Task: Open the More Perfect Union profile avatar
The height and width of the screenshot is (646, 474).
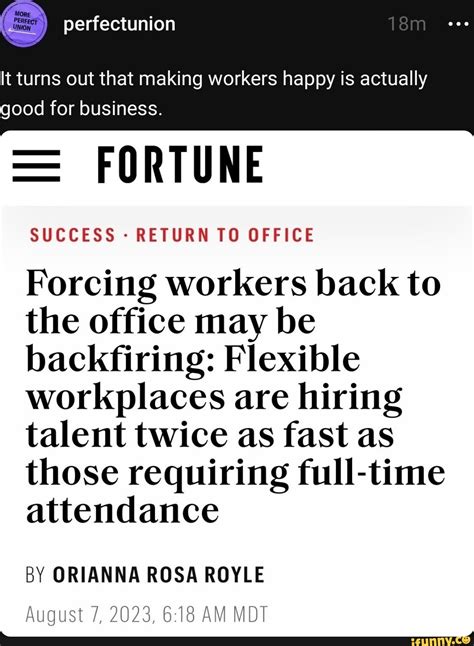Action: [24, 23]
